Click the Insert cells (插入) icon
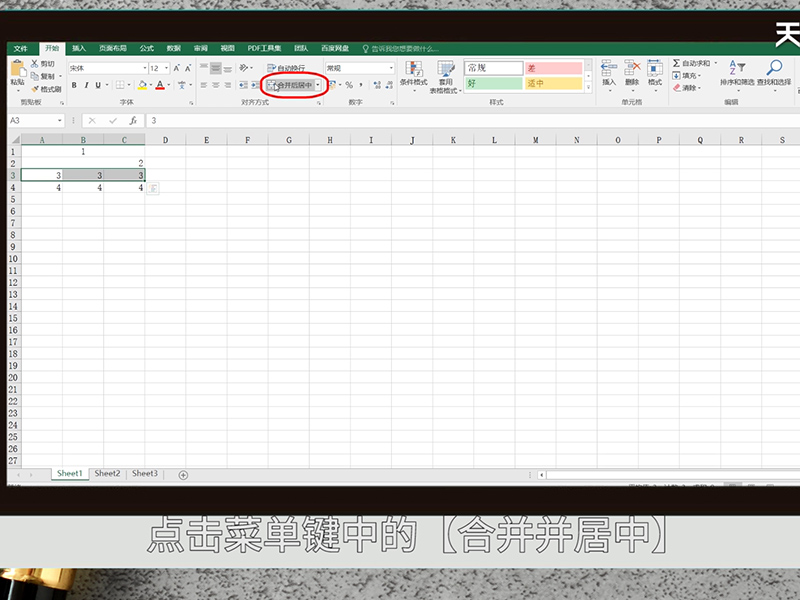This screenshot has height=600, width=800. [x=609, y=68]
